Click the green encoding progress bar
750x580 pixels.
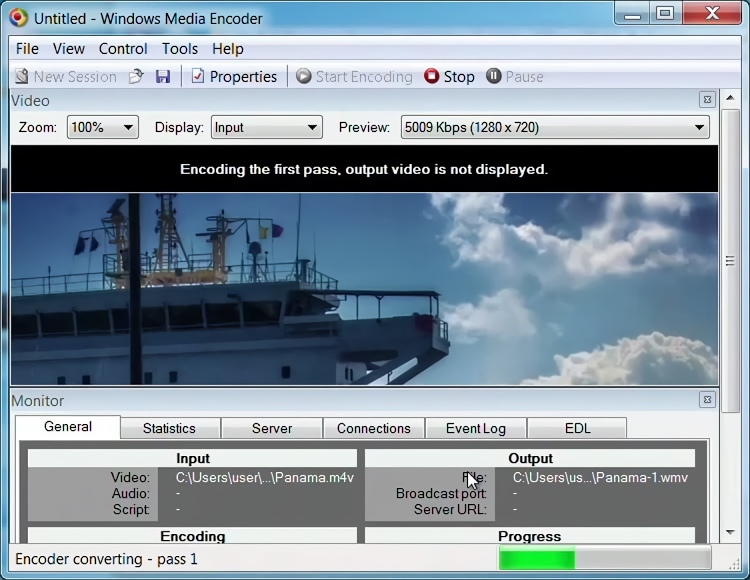click(x=605, y=559)
